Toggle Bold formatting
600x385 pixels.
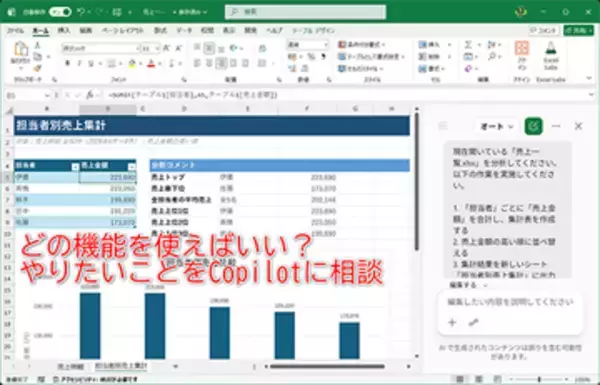[68, 63]
